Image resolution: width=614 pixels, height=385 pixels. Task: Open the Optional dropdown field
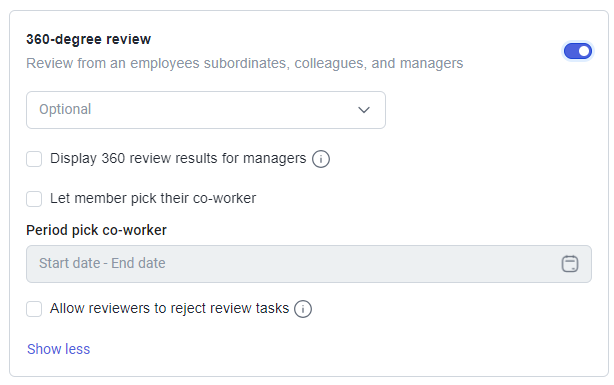[206, 110]
